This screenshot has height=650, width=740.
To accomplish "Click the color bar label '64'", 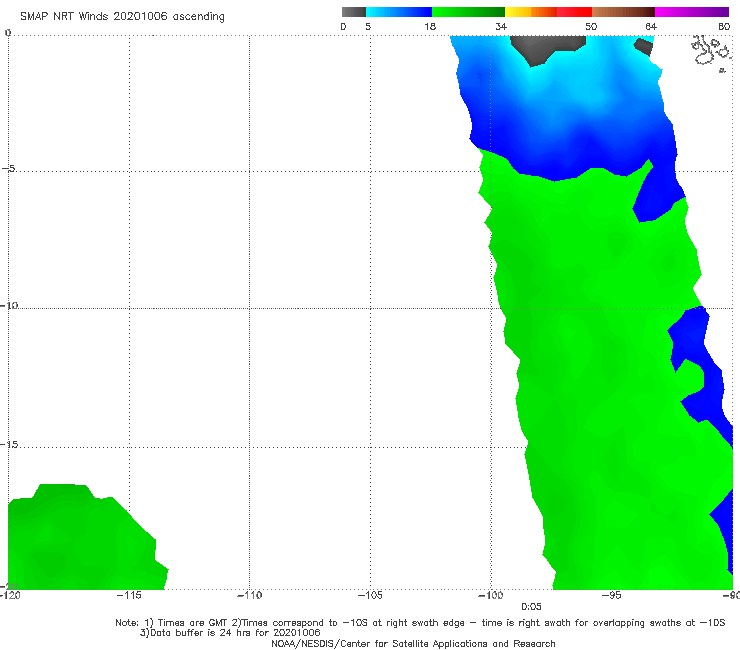I will coord(651,26).
